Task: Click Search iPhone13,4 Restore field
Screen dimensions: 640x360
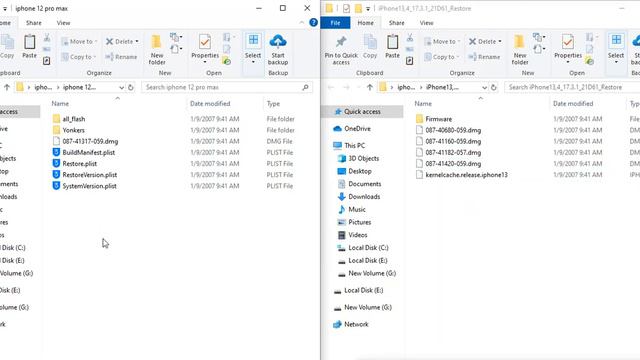Action: [572, 87]
